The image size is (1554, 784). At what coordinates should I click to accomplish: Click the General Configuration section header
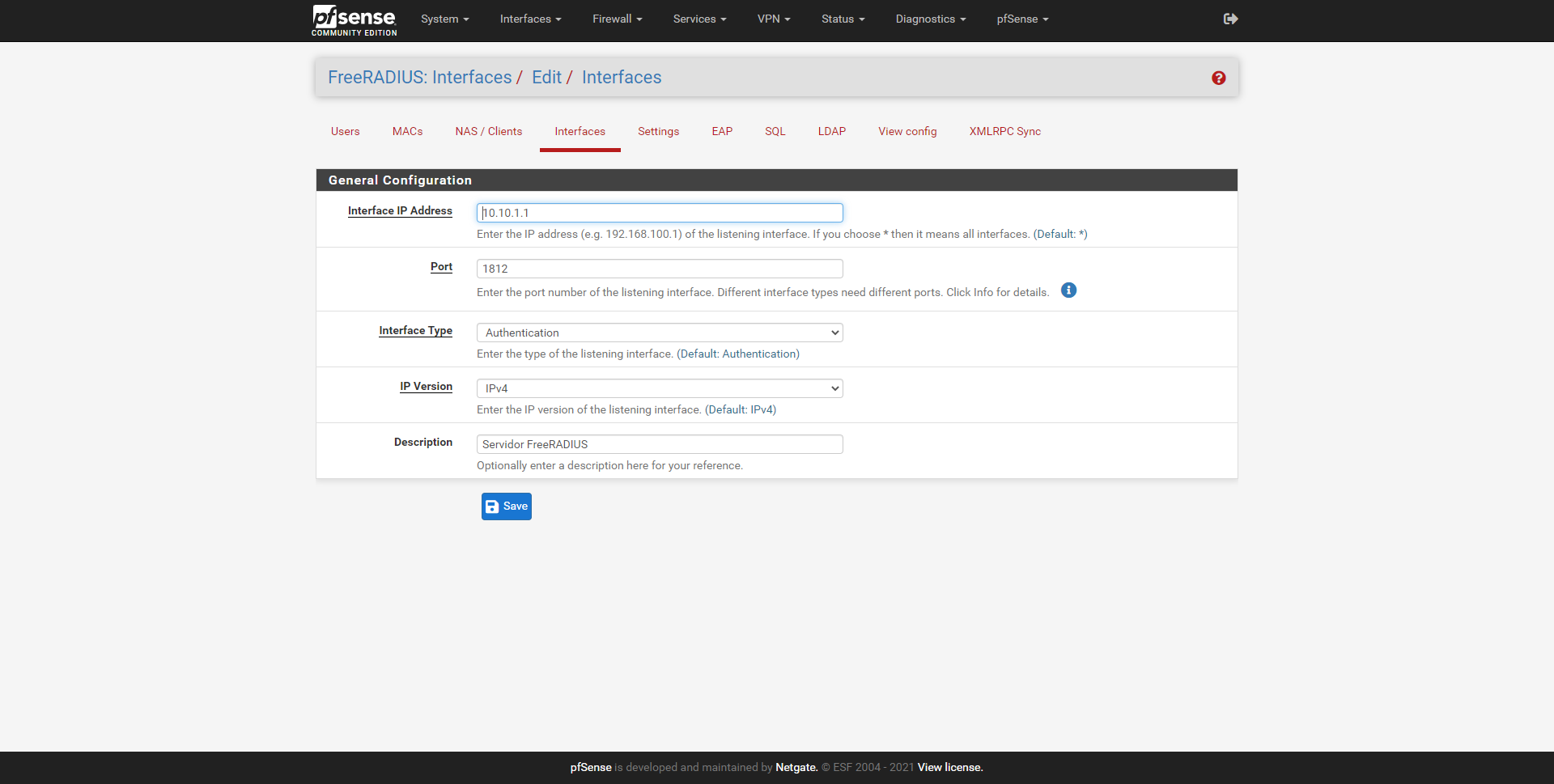[777, 180]
